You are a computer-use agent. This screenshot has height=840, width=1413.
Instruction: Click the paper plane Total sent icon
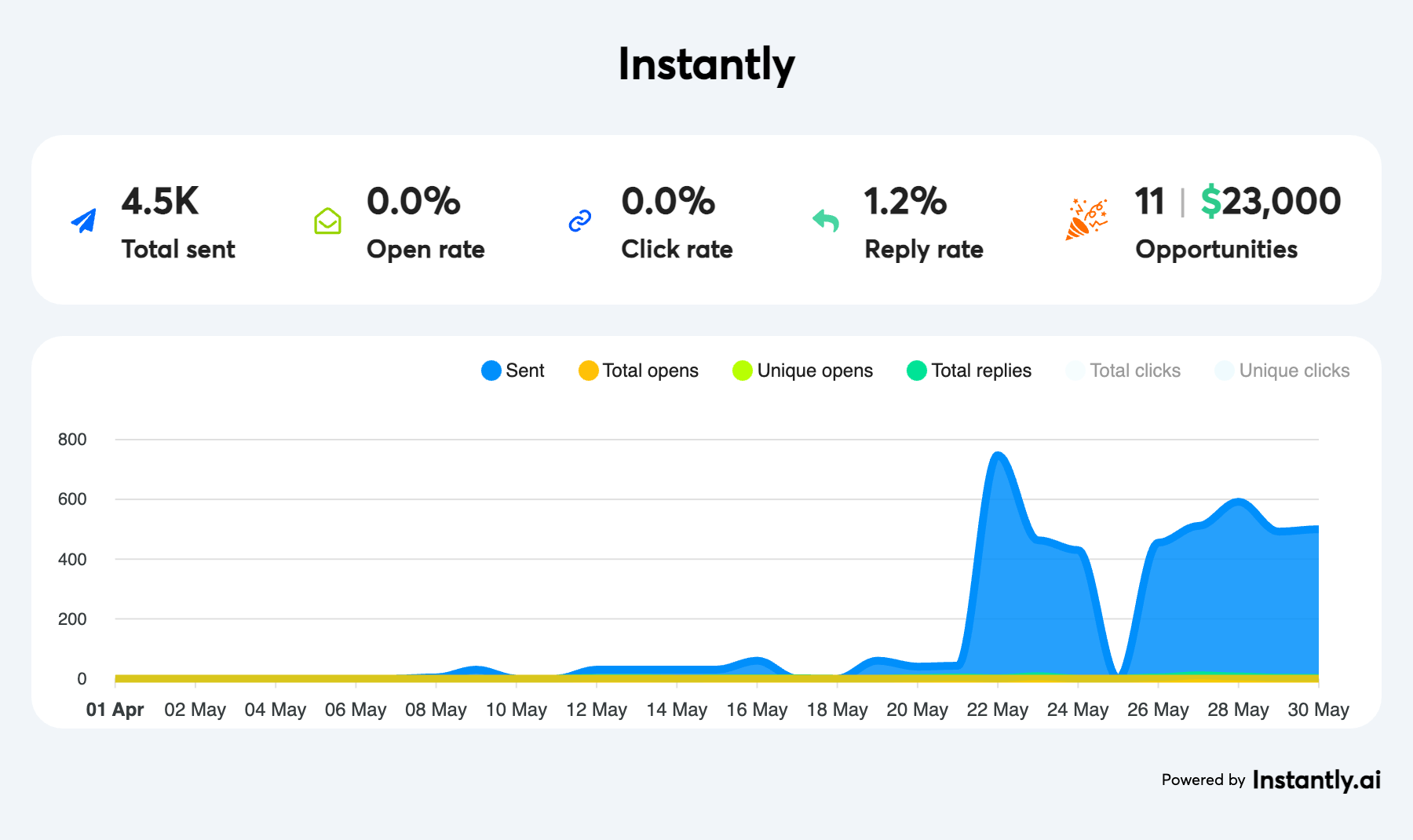tap(84, 221)
